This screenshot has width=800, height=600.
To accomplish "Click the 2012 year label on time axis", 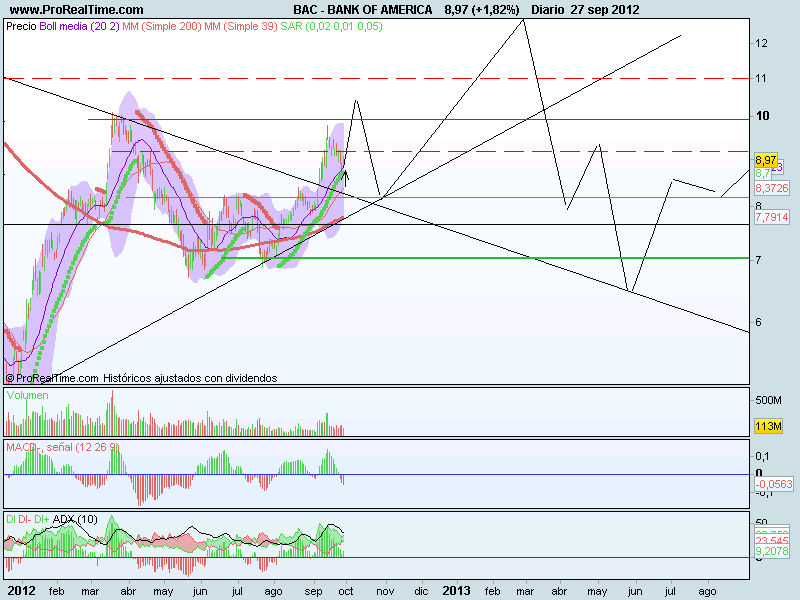I will click(x=22, y=591).
